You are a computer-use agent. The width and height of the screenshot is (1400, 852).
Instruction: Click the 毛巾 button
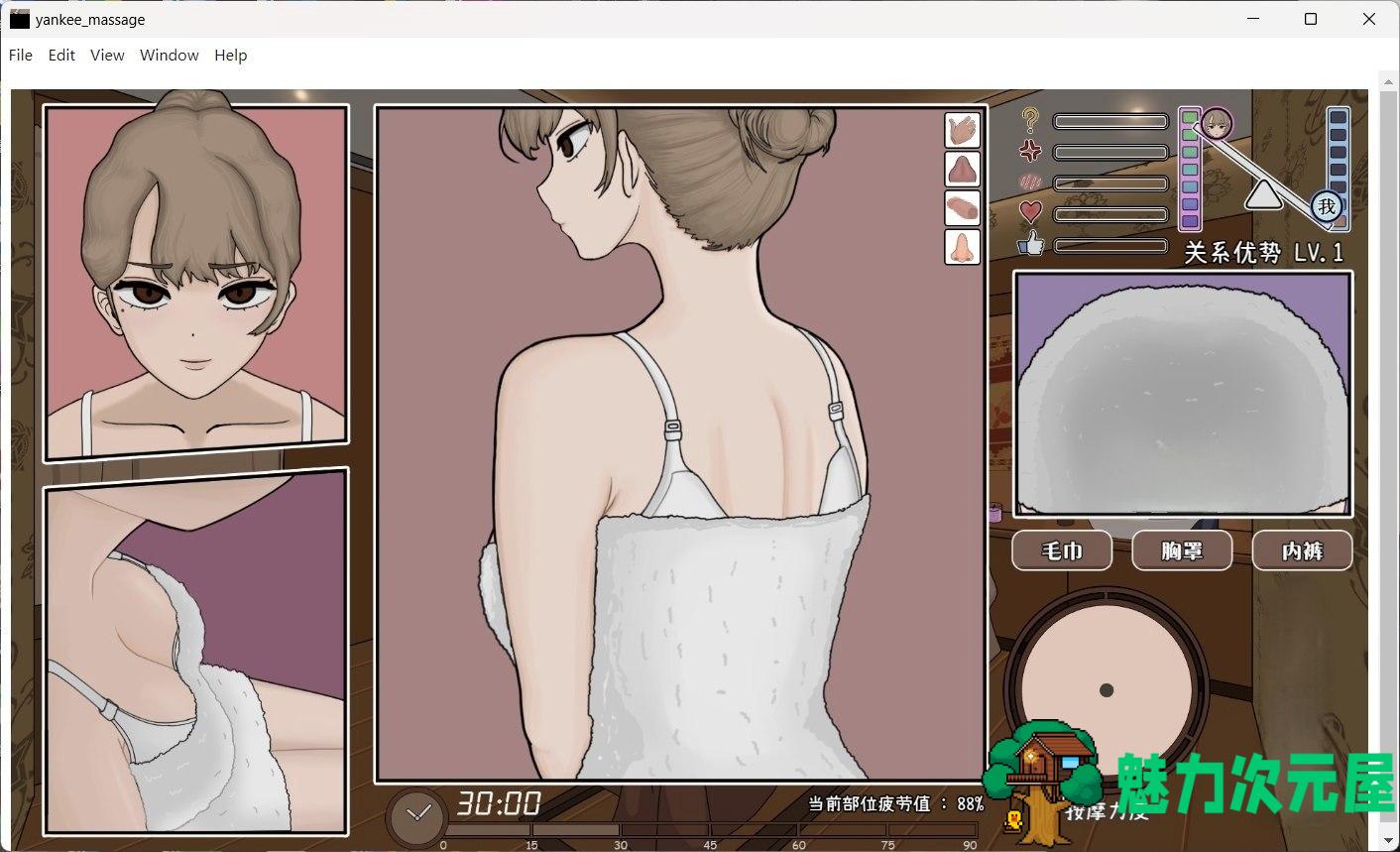pyautogui.click(x=1062, y=550)
